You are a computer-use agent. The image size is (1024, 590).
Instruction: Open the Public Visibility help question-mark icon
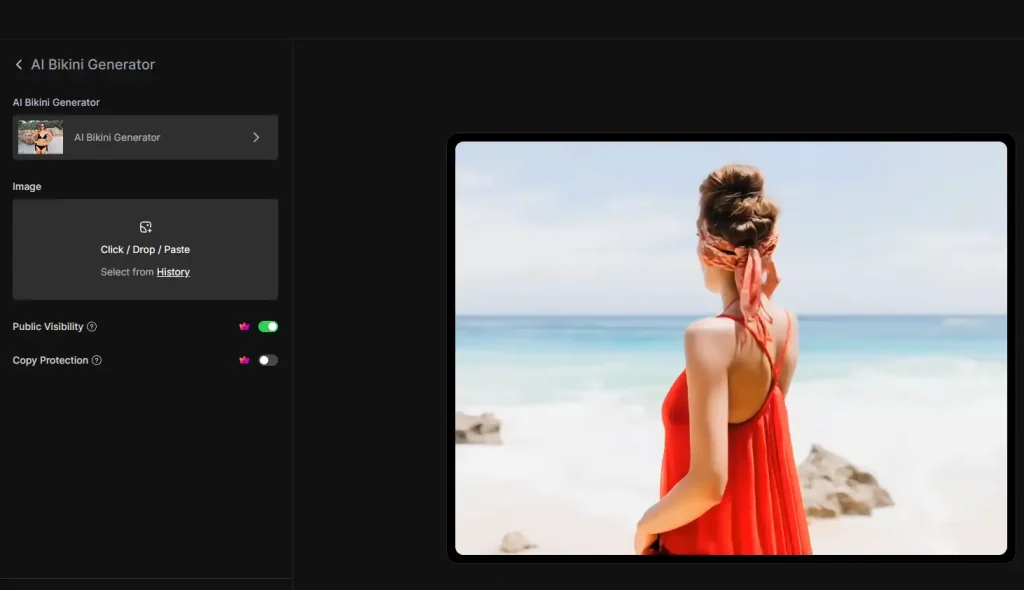[x=93, y=326]
